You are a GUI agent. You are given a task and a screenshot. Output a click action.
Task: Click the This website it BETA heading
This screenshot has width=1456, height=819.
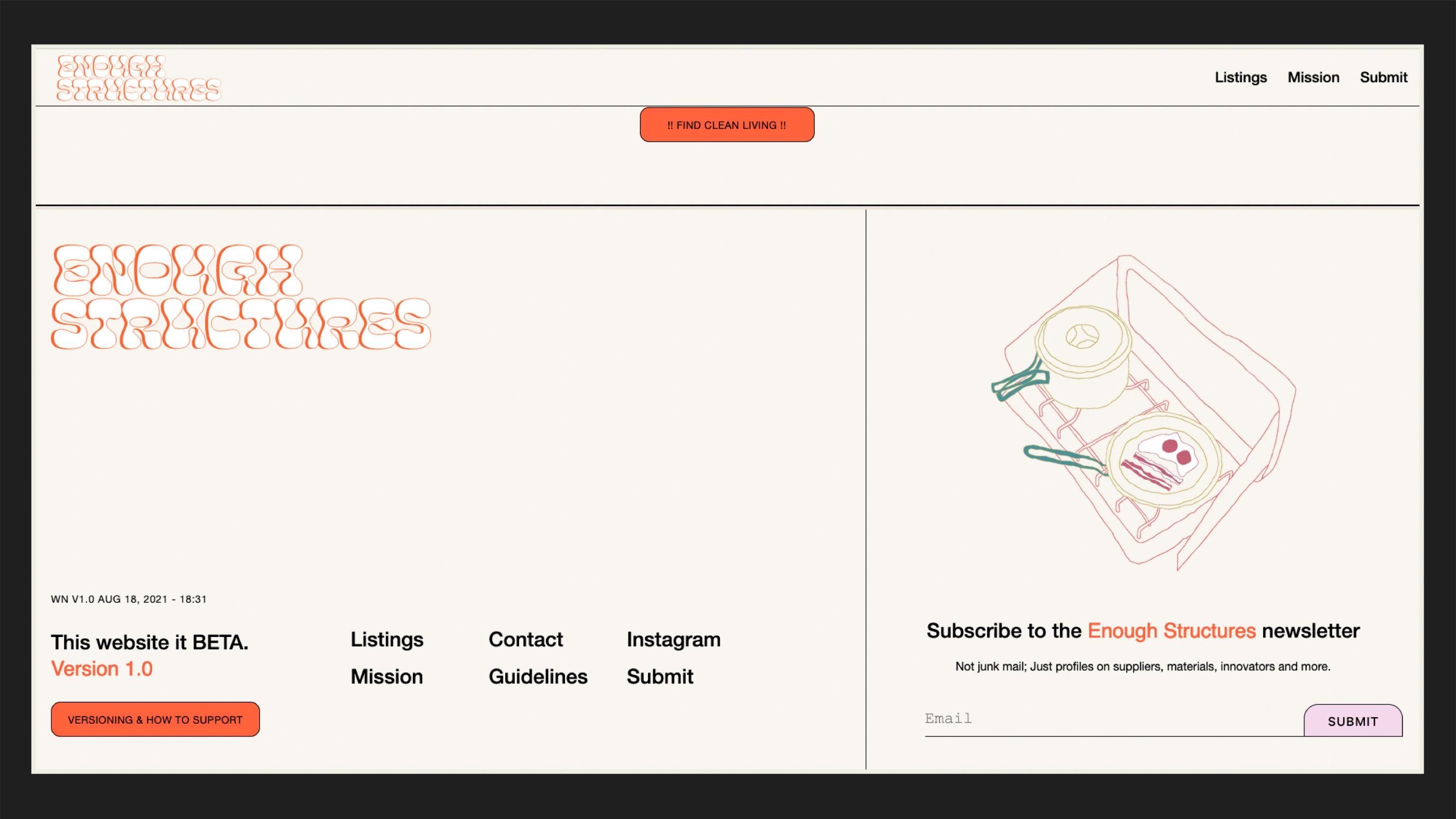(149, 643)
